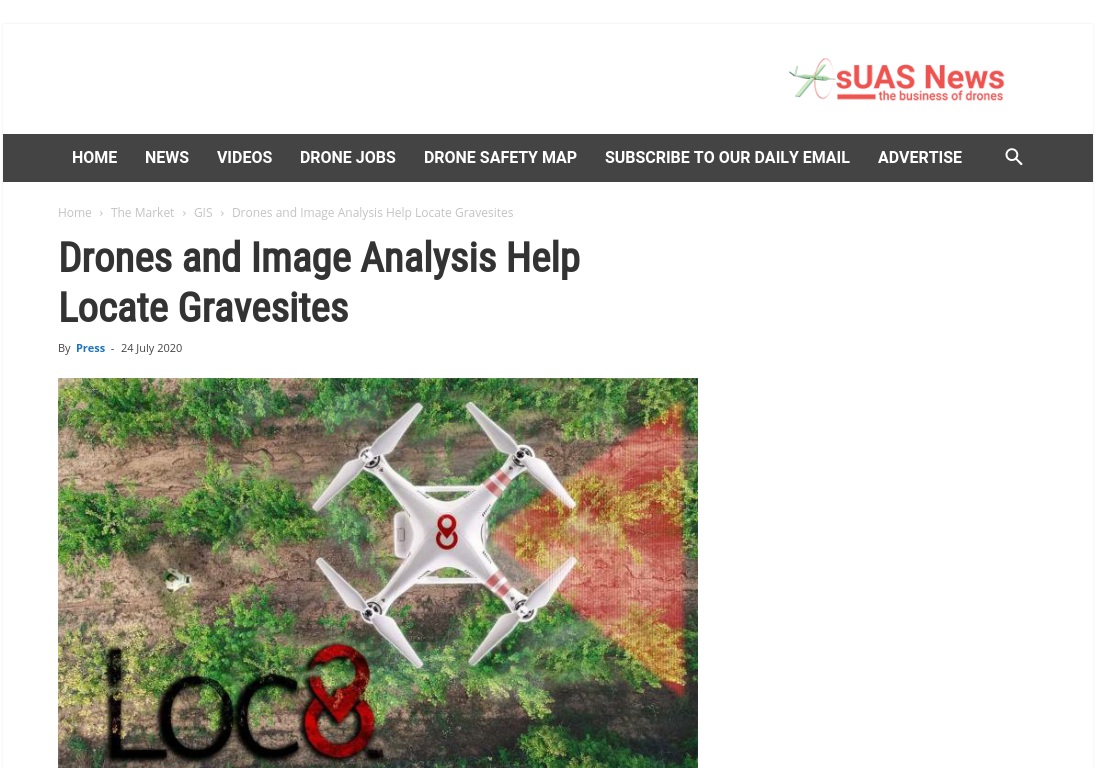The image size is (1096, 768).
Task: Open the featured drone image
Action: 377,573
